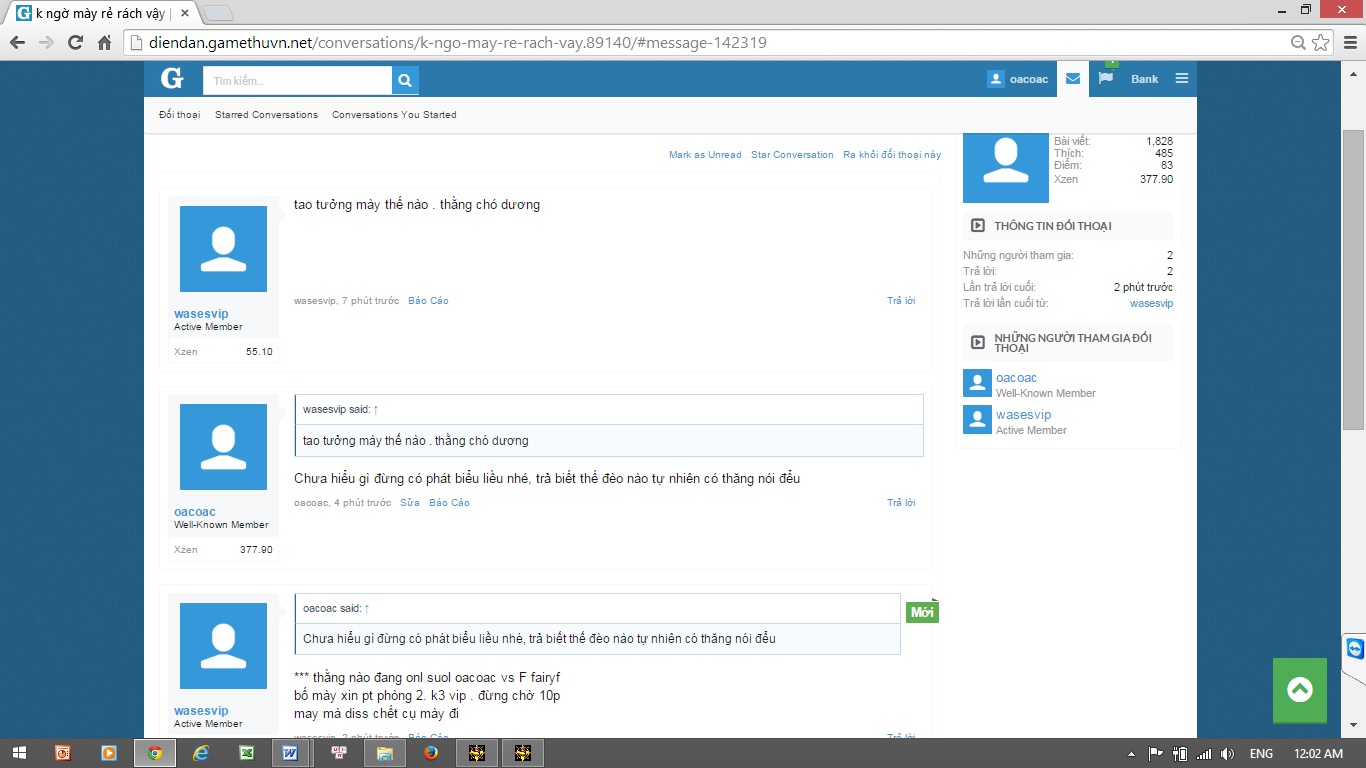Open Excel from the taskbar
This screenshot has width=1366, height=768.
coord(246,753)
